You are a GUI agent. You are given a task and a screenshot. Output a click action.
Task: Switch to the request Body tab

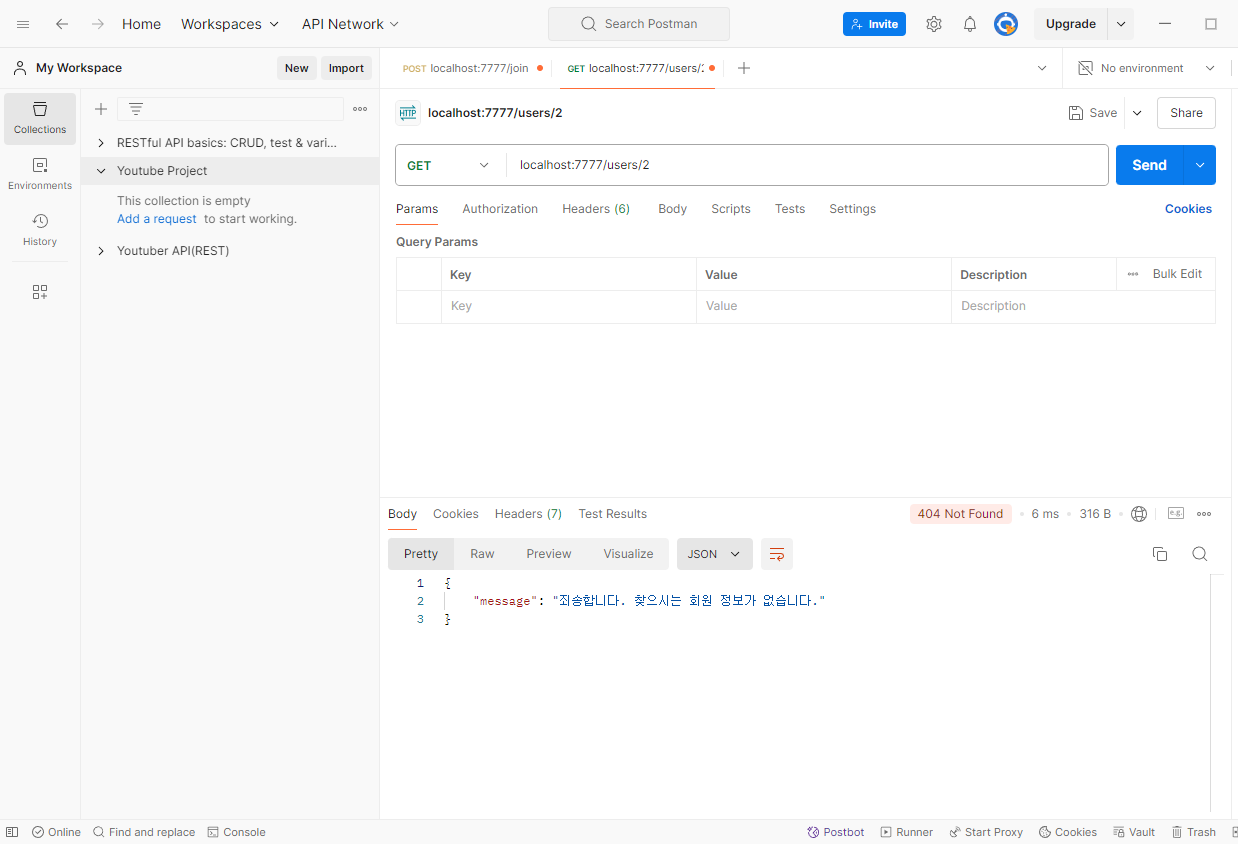click(x=672, y=209)
